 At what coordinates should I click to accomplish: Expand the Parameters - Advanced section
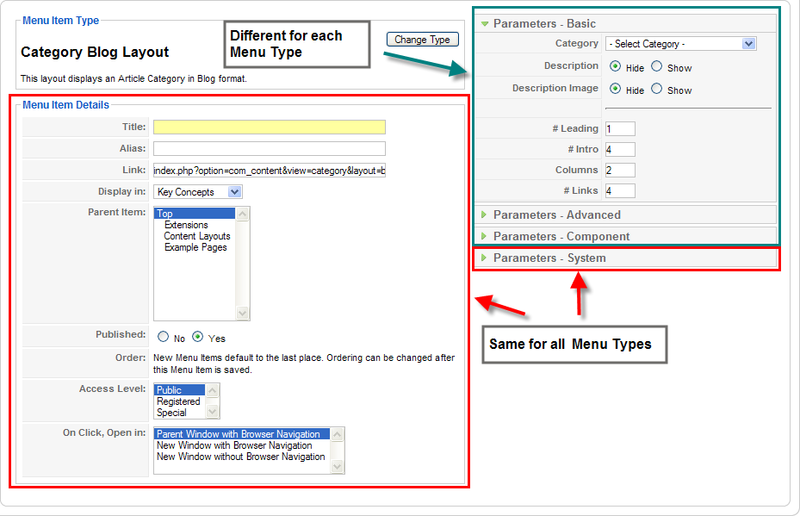[x=556, y=214]
